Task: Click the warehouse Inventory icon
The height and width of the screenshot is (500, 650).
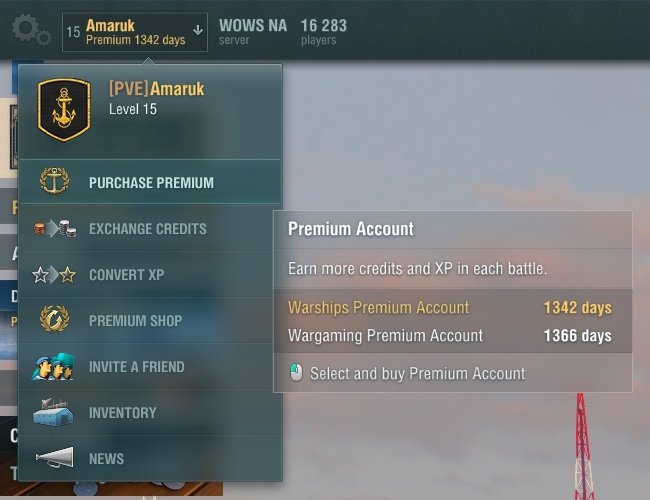Action: click(x=53, y=412)
